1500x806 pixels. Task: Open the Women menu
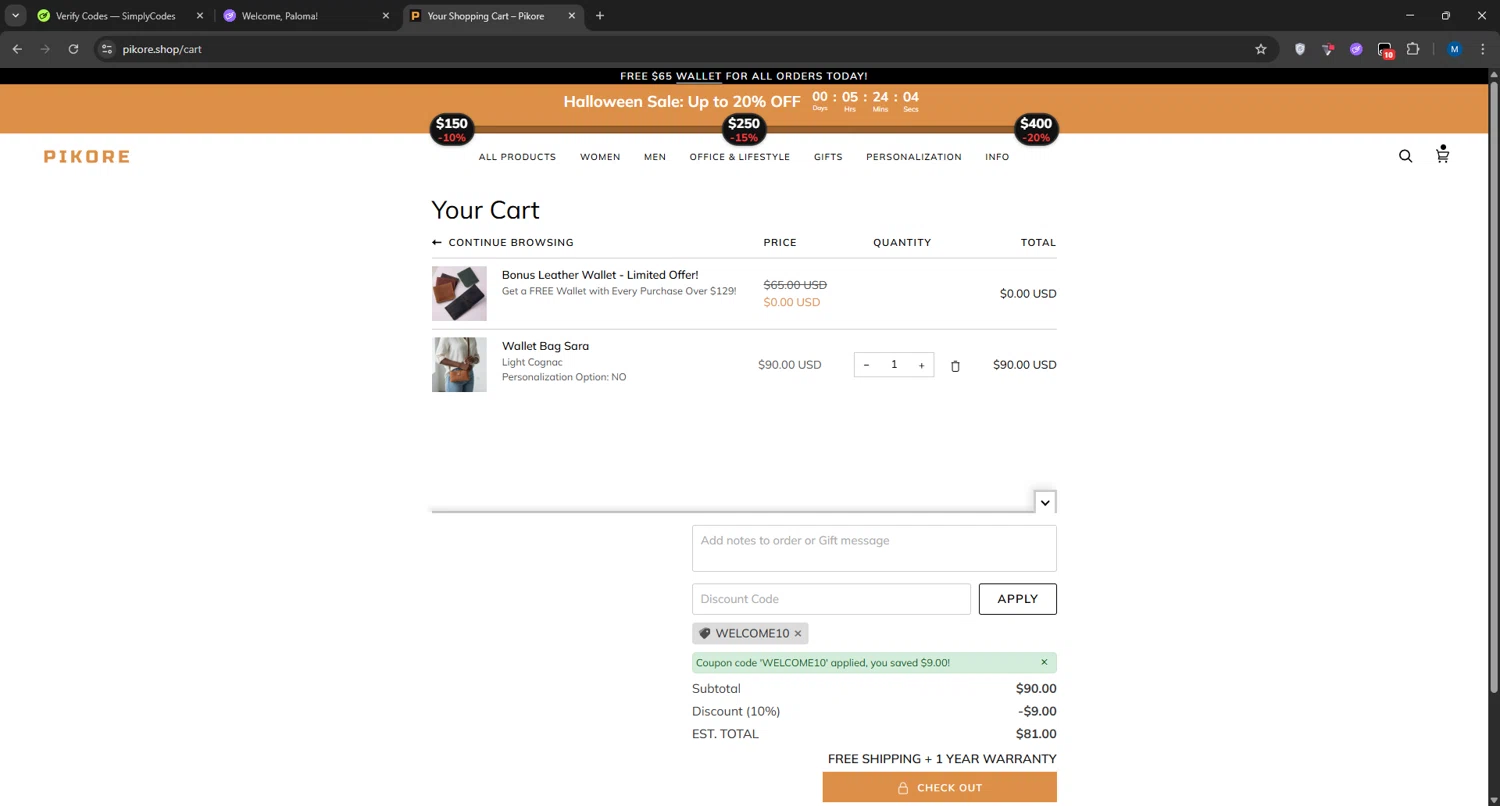tap(600, 157)
